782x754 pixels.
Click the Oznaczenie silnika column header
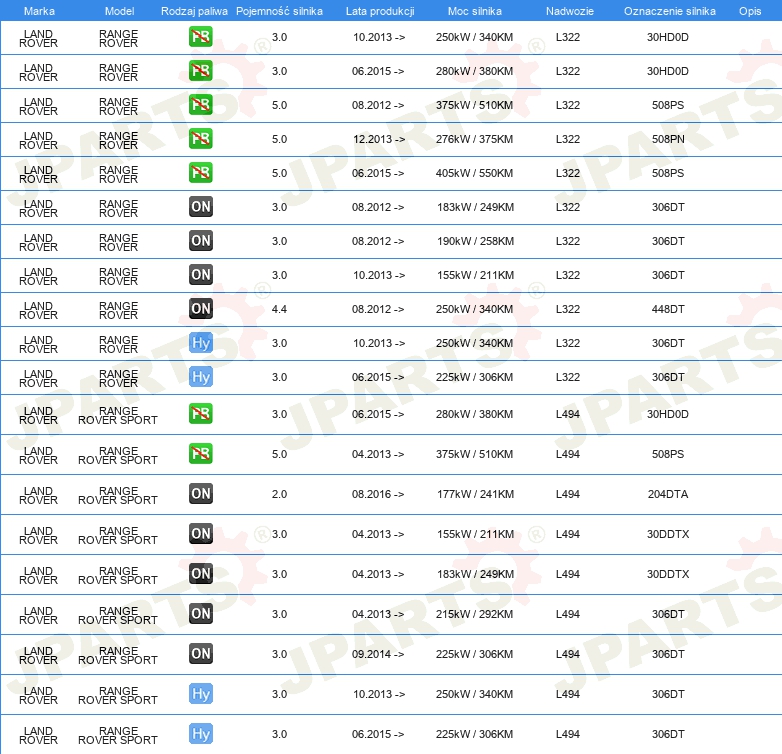point(669,11)
